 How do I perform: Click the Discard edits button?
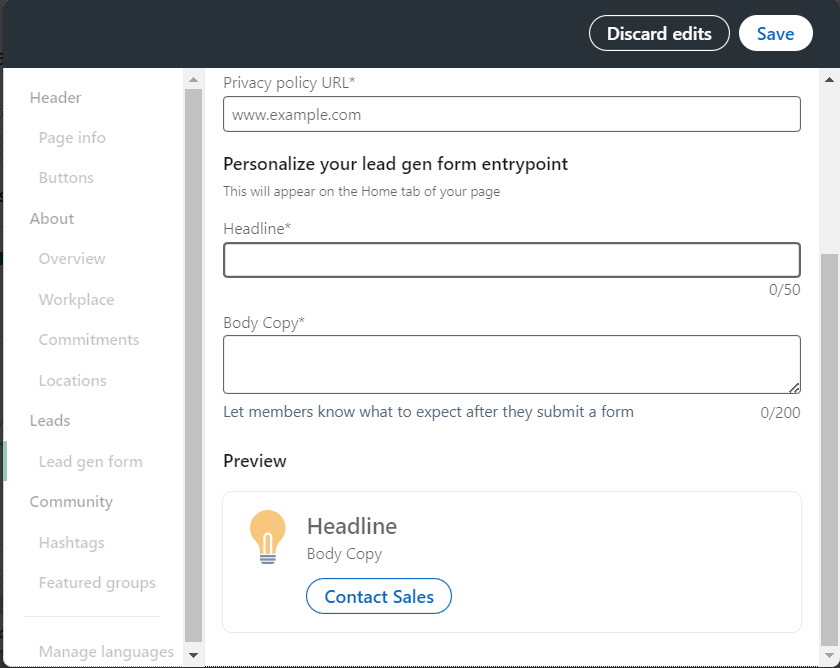click(x=659, y=33)
